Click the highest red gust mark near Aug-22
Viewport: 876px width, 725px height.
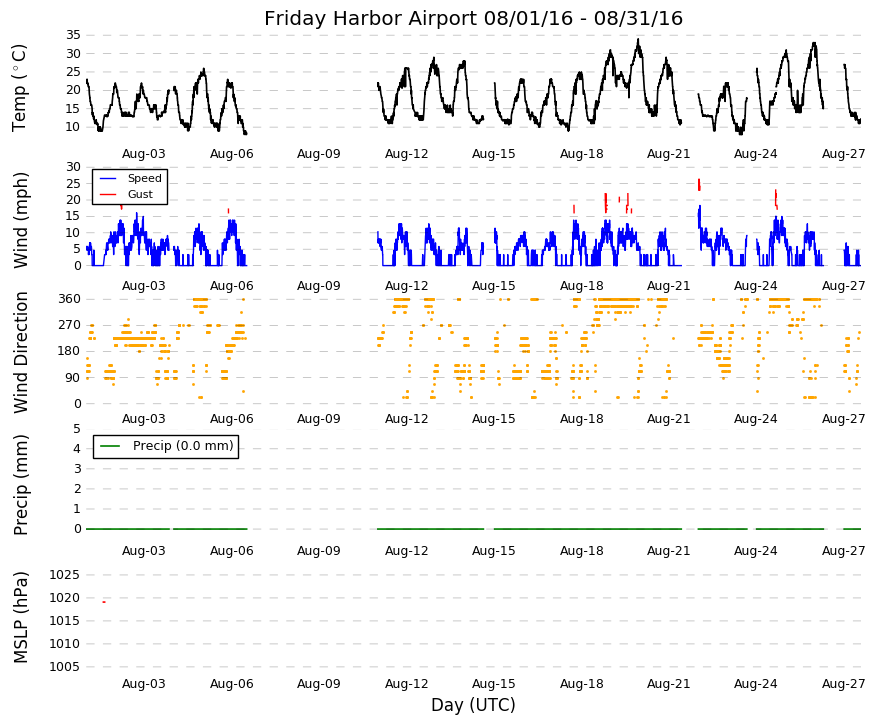699,184
